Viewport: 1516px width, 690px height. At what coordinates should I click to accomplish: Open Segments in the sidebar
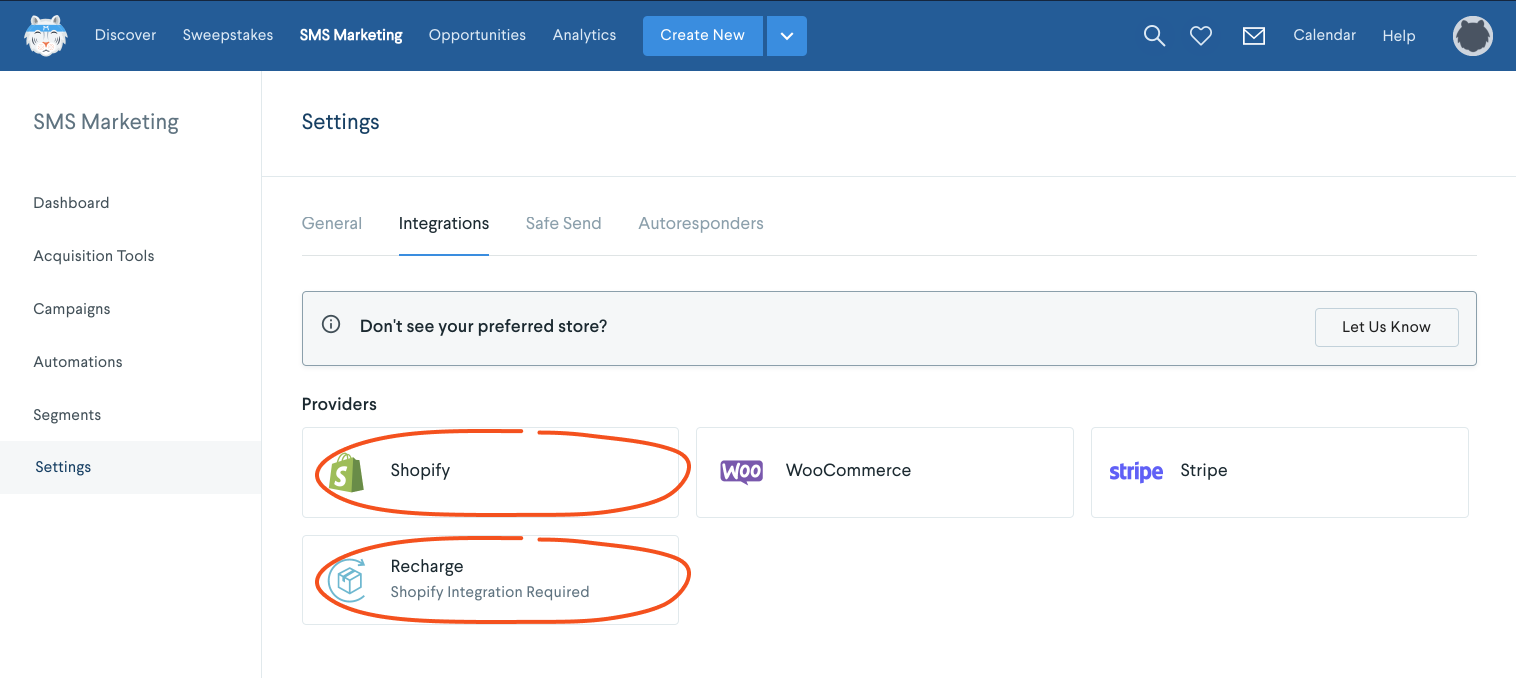[67, 415]
